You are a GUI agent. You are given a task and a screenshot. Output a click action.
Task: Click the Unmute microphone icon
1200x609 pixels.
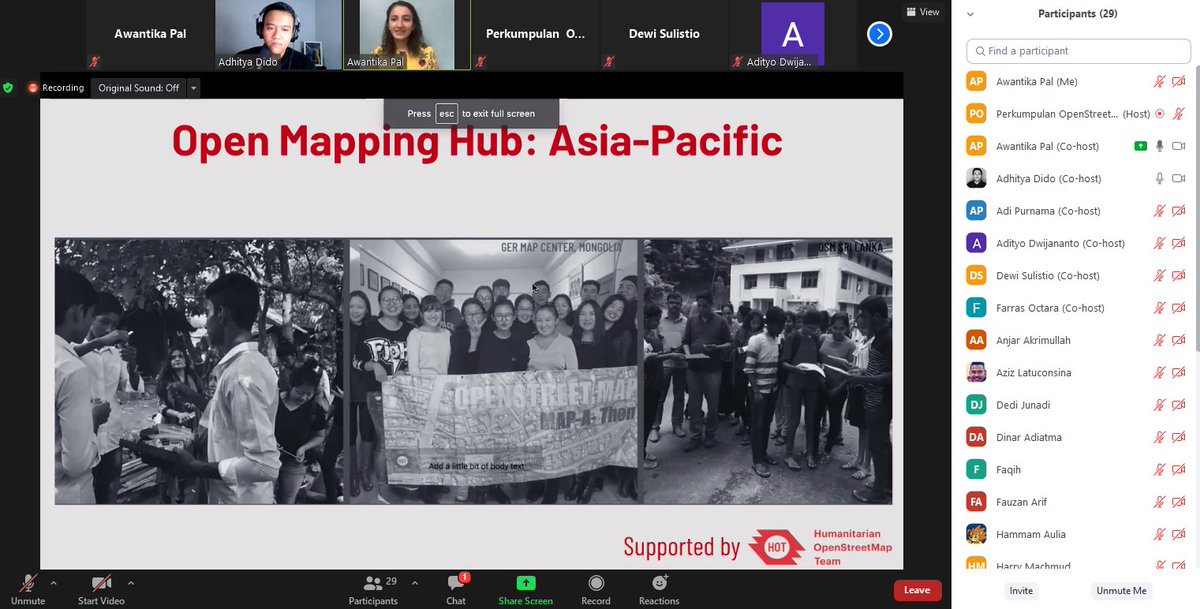[28, 583]
